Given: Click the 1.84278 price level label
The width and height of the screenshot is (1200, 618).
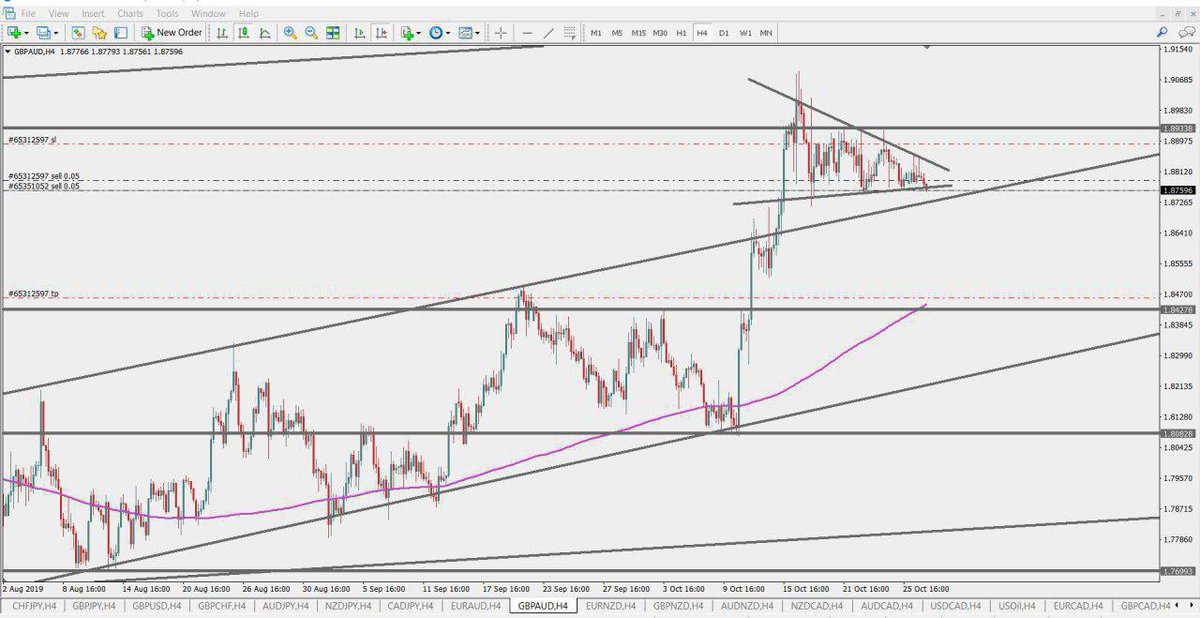Looking at the screenshot, I should pyautogui.click(x=1176, y=310).
